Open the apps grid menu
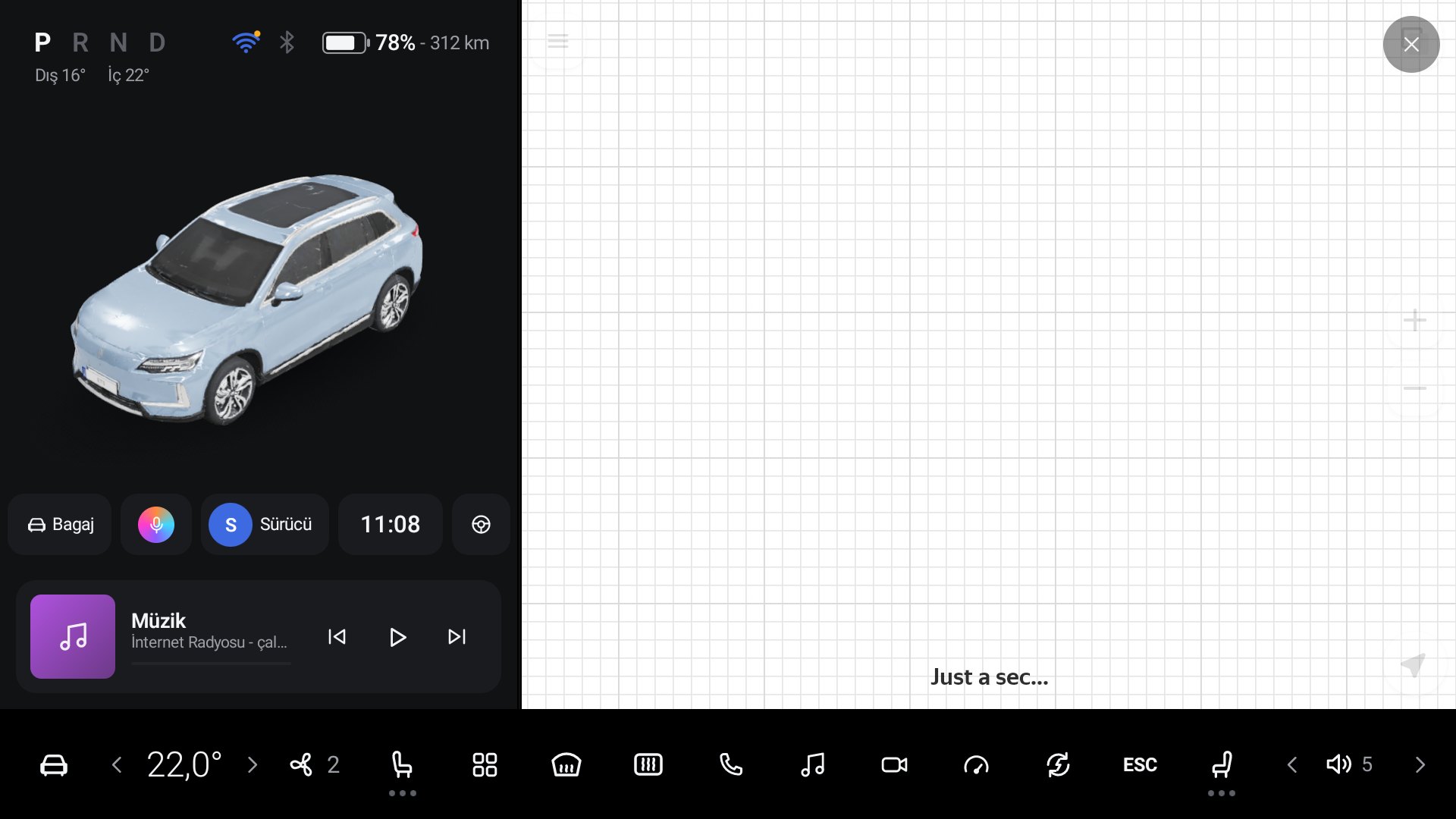The width and height of the screenshot is (1456, 819). point(485,764)
